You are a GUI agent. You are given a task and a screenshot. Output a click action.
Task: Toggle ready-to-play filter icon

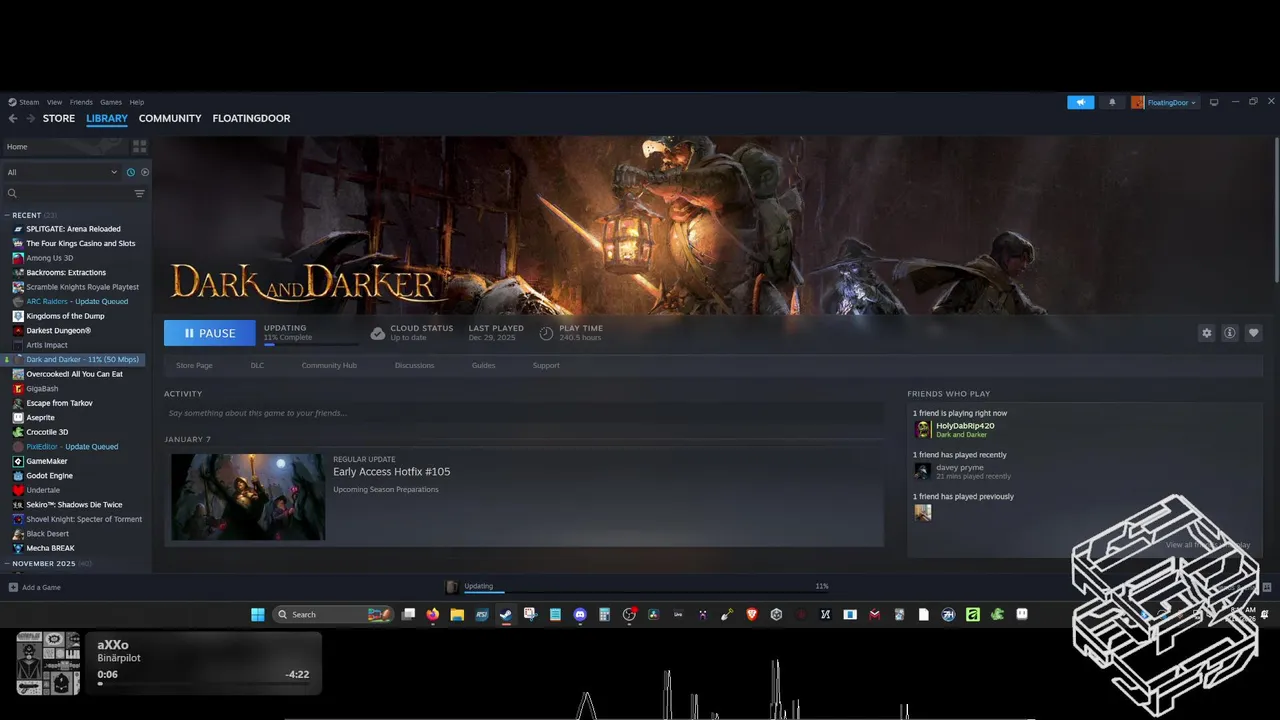tap(144, 172)
